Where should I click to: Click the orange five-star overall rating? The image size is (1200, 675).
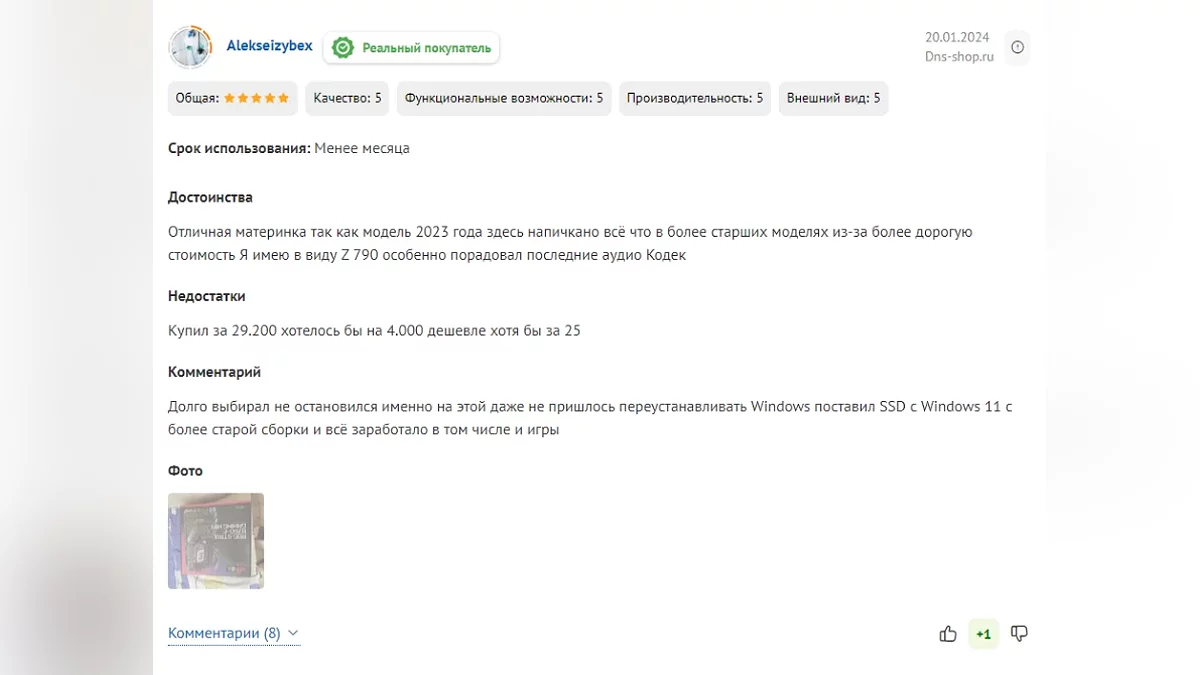pos(256,98)
